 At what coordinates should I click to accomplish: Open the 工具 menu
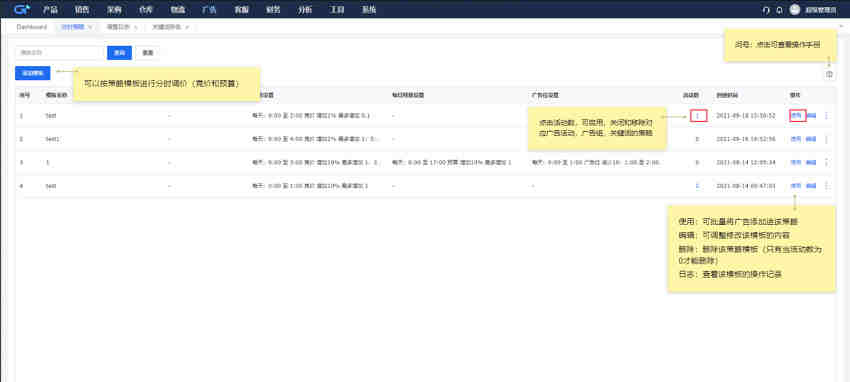click(x=337, y=9)
